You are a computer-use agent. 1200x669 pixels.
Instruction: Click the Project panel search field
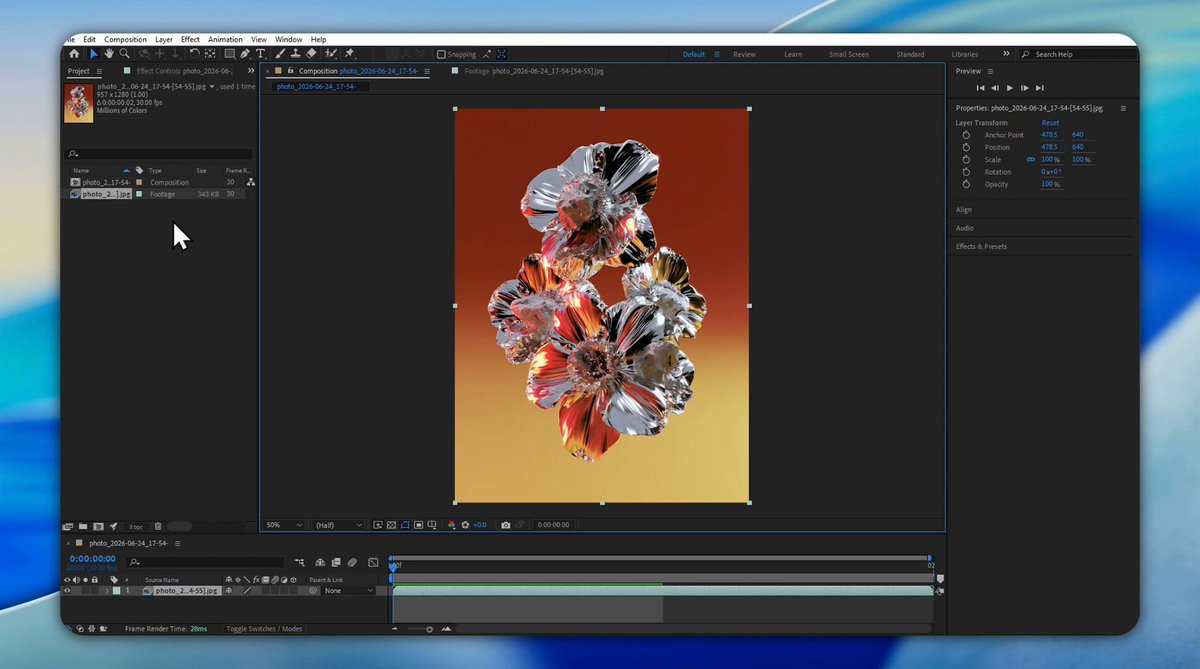pos(158,154)
